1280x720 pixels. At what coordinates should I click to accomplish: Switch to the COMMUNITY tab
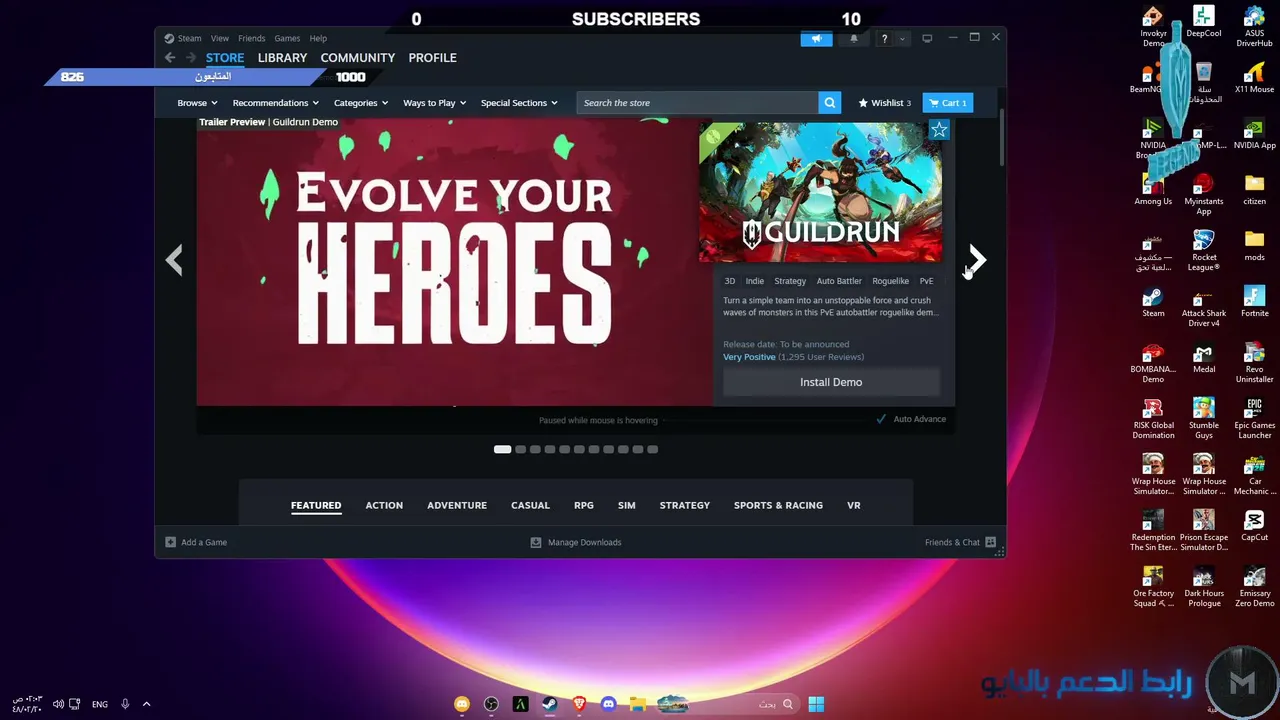coord(358,58)
